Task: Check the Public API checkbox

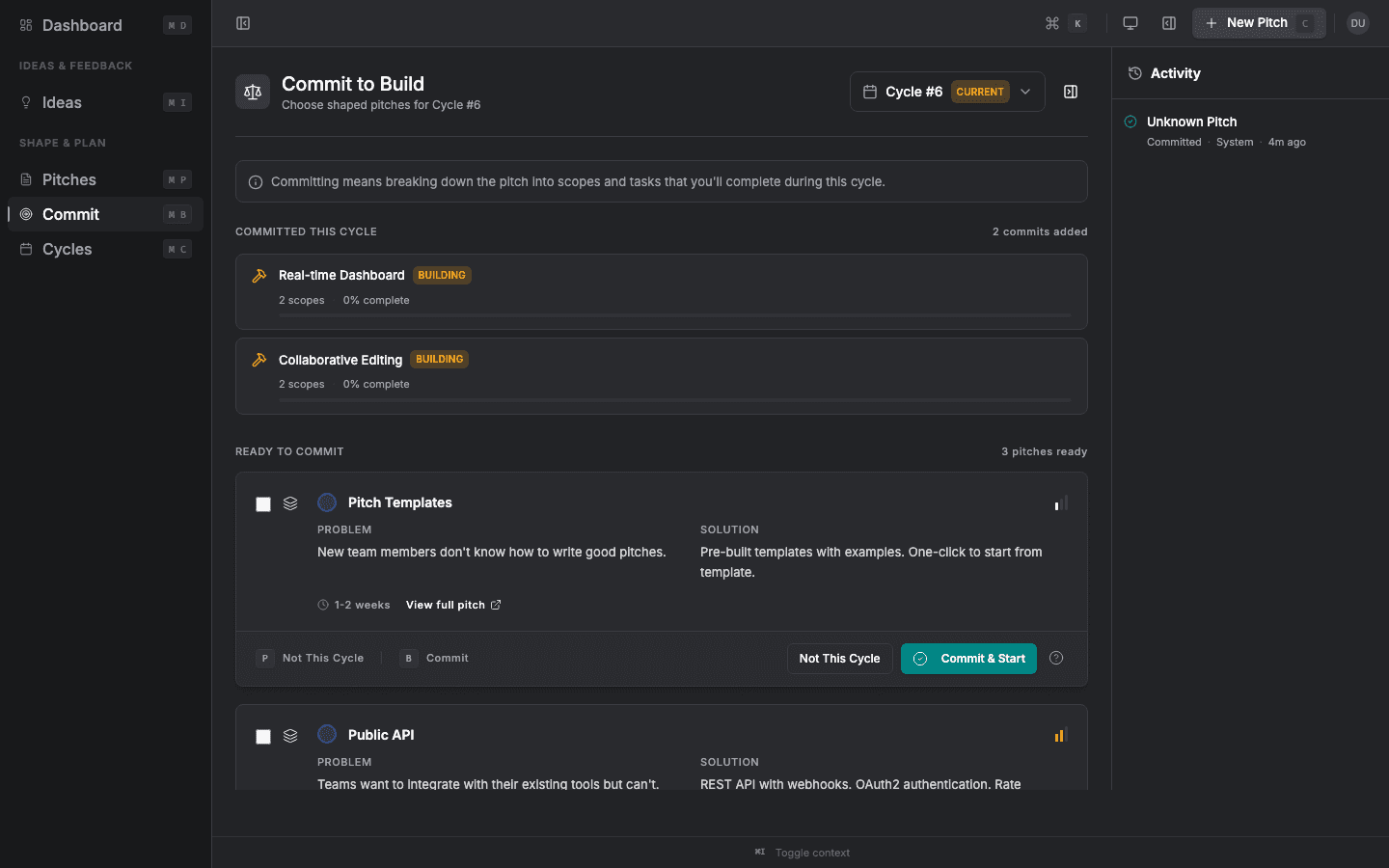Action: 263,737
